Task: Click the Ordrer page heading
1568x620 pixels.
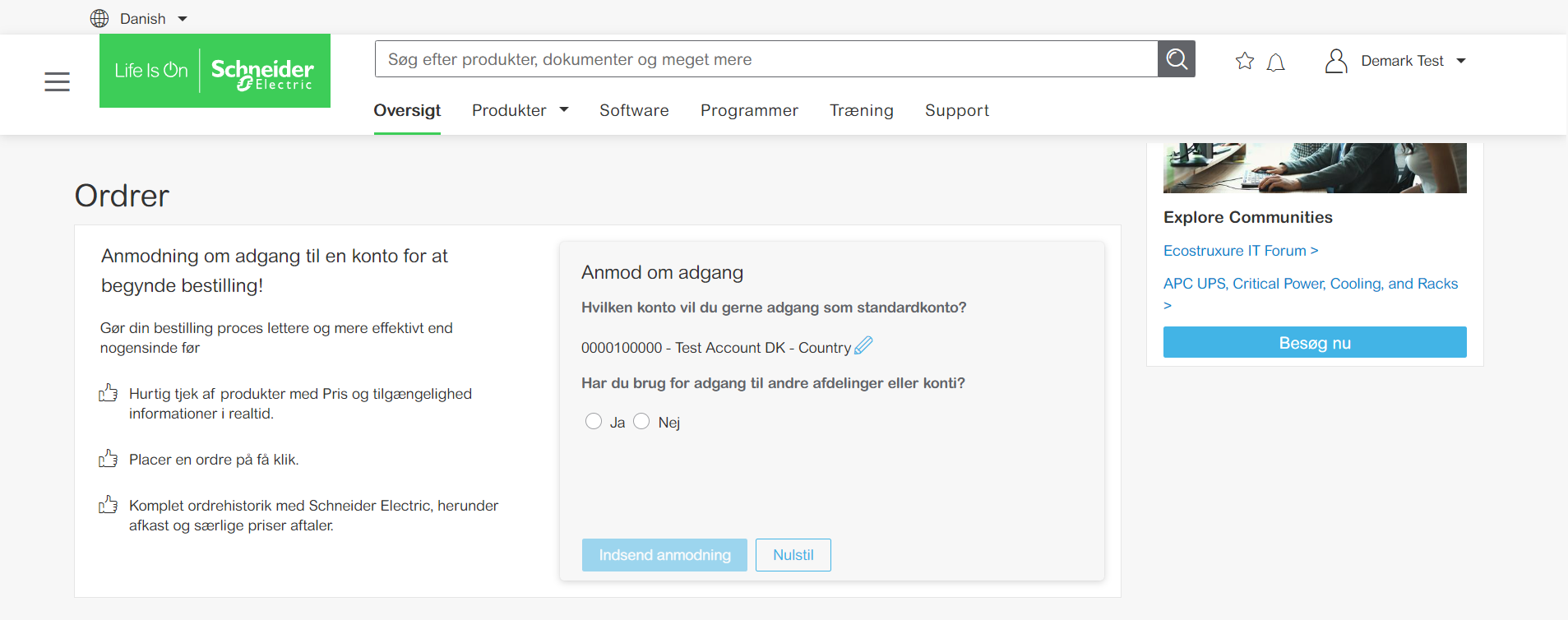Action: (x=122, y=196)
